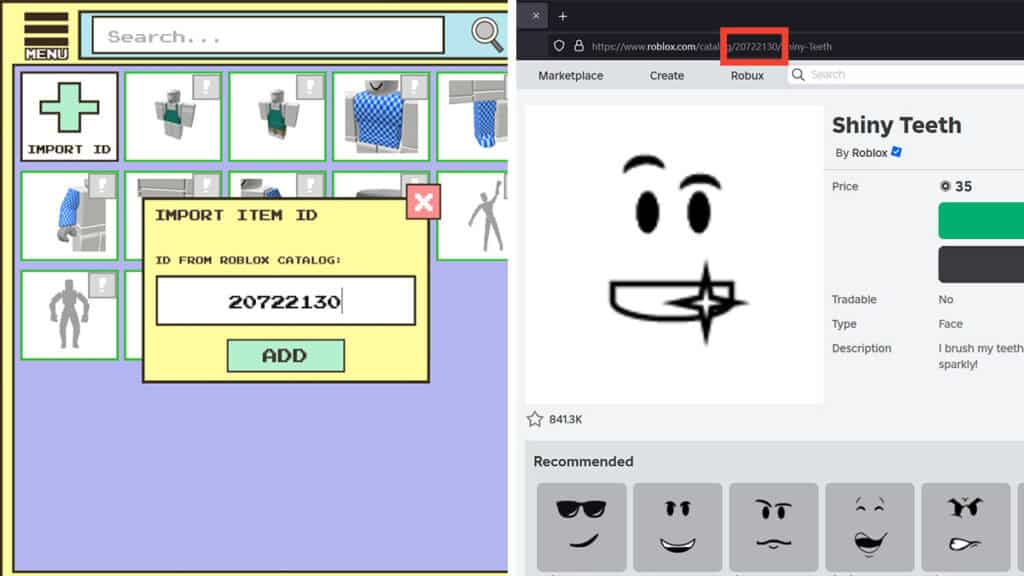Close the Import Item ID dialog
Viewport: 1024px width, 576px height.
424,202
